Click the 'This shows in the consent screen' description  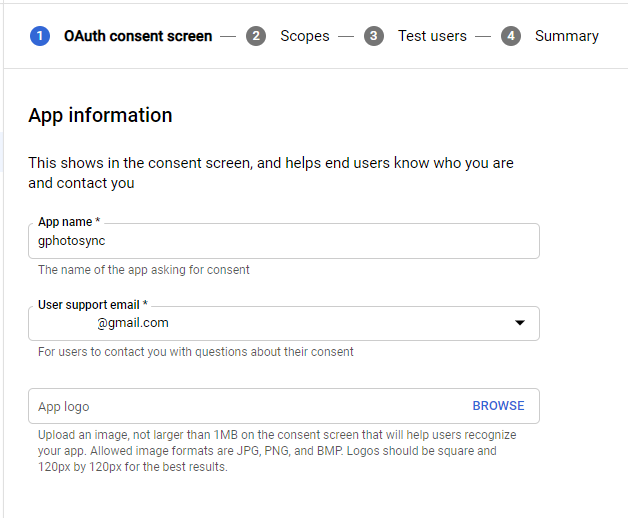point(270,172)
